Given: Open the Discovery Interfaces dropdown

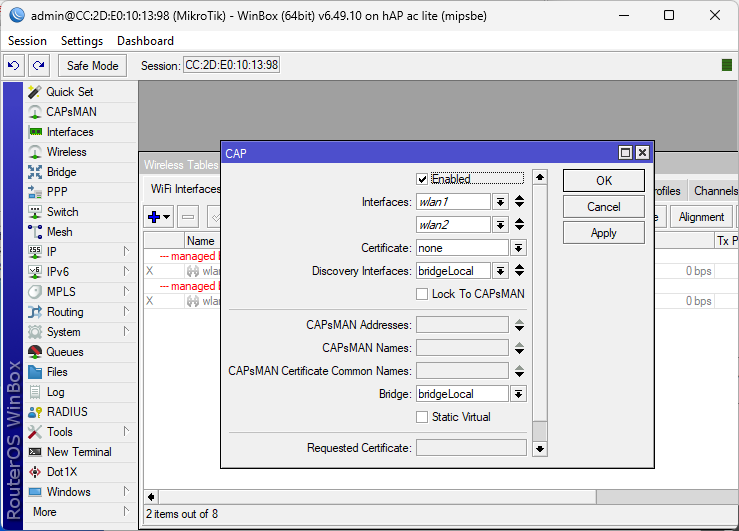Looking at the screenshot, I should 500,271.
